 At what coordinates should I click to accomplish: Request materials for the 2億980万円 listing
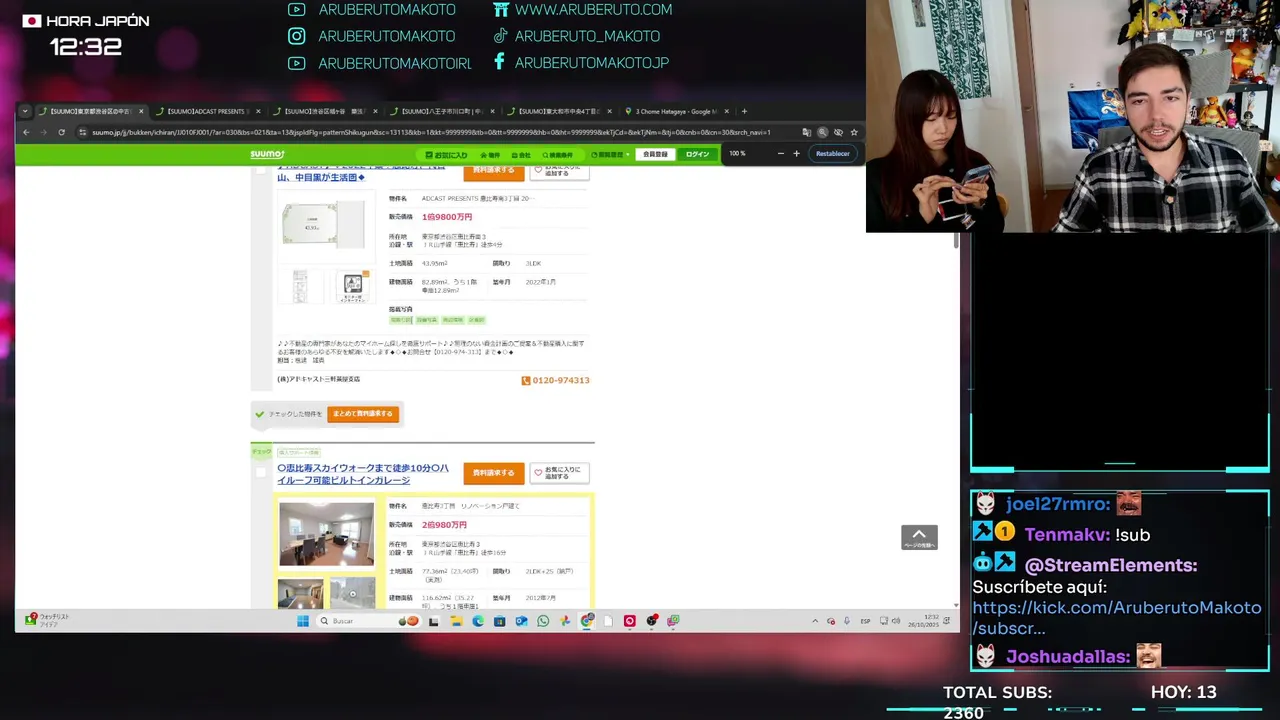(493, 473)
